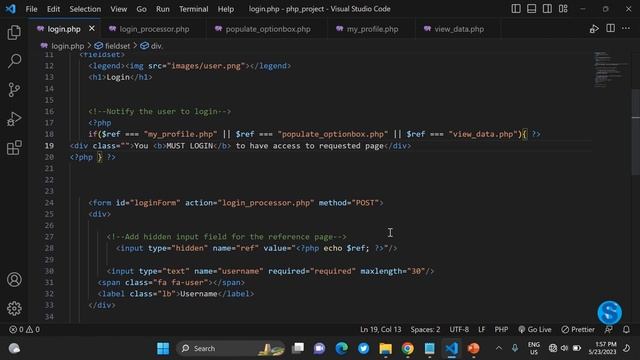Open the Go menu
Screen dimensions: 640x360
click(x=141, y=9)
